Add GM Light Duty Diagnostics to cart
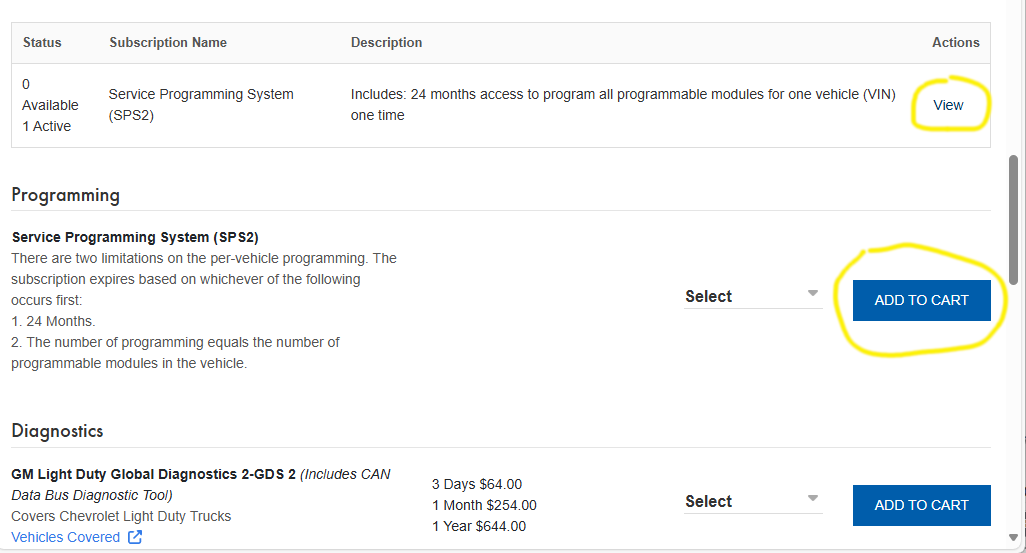The height and width of the screenshot is (553, 1026). click(921, 505)
